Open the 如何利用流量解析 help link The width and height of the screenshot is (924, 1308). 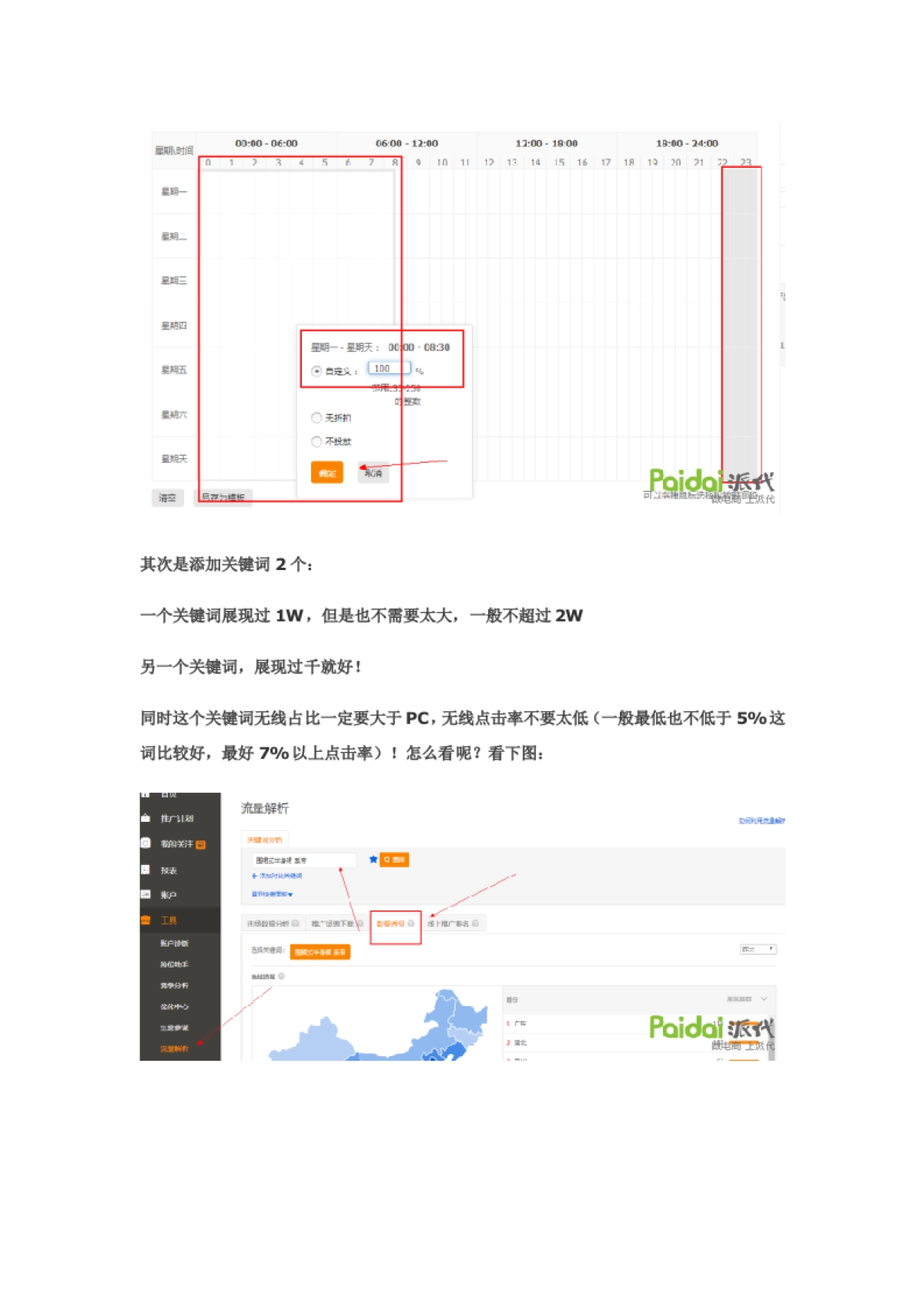(761, 821)
